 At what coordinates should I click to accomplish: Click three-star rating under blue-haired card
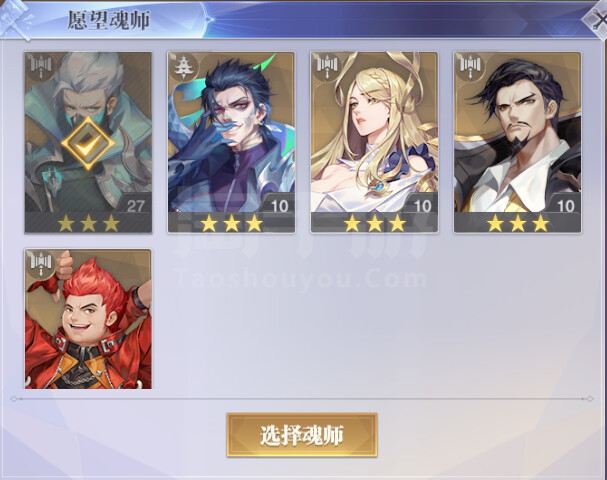pos(231,223)
